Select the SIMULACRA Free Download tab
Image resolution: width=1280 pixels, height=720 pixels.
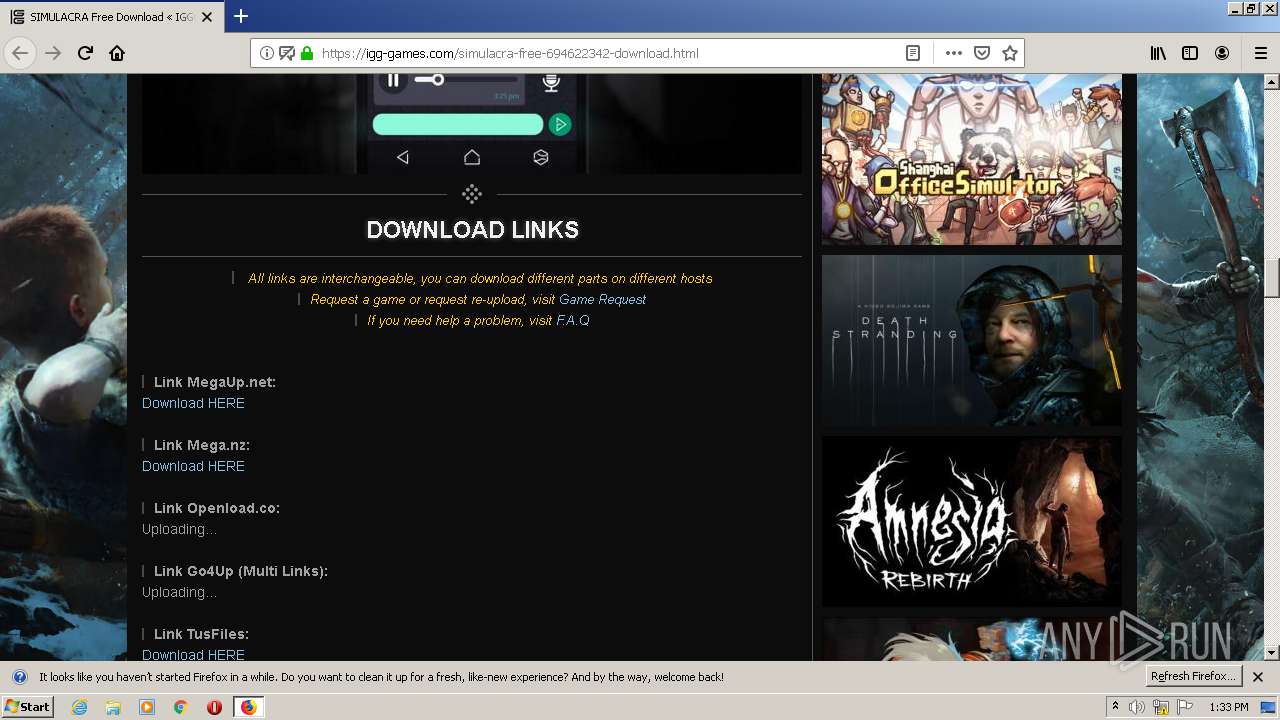pyautogui.click(x=111, y=17)
